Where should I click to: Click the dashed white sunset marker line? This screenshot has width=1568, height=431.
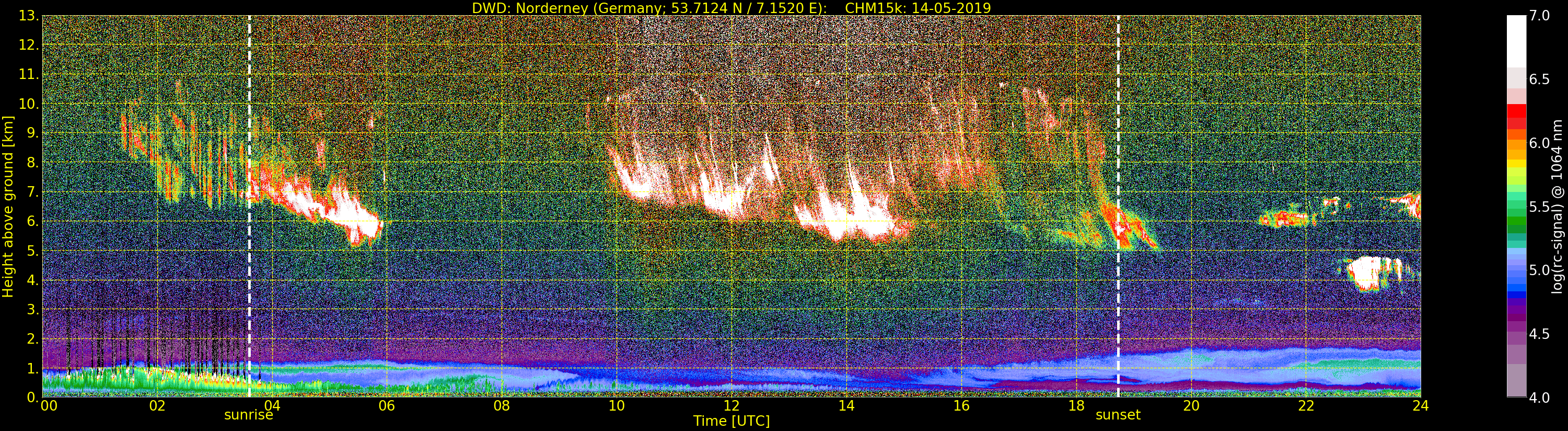[1118, 207]
